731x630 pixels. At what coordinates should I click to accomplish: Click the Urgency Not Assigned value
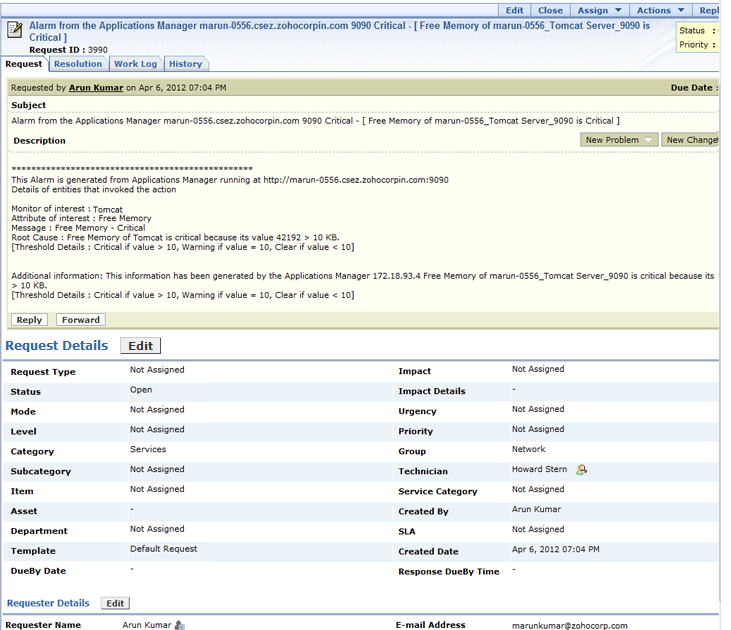tap(538, 409)
